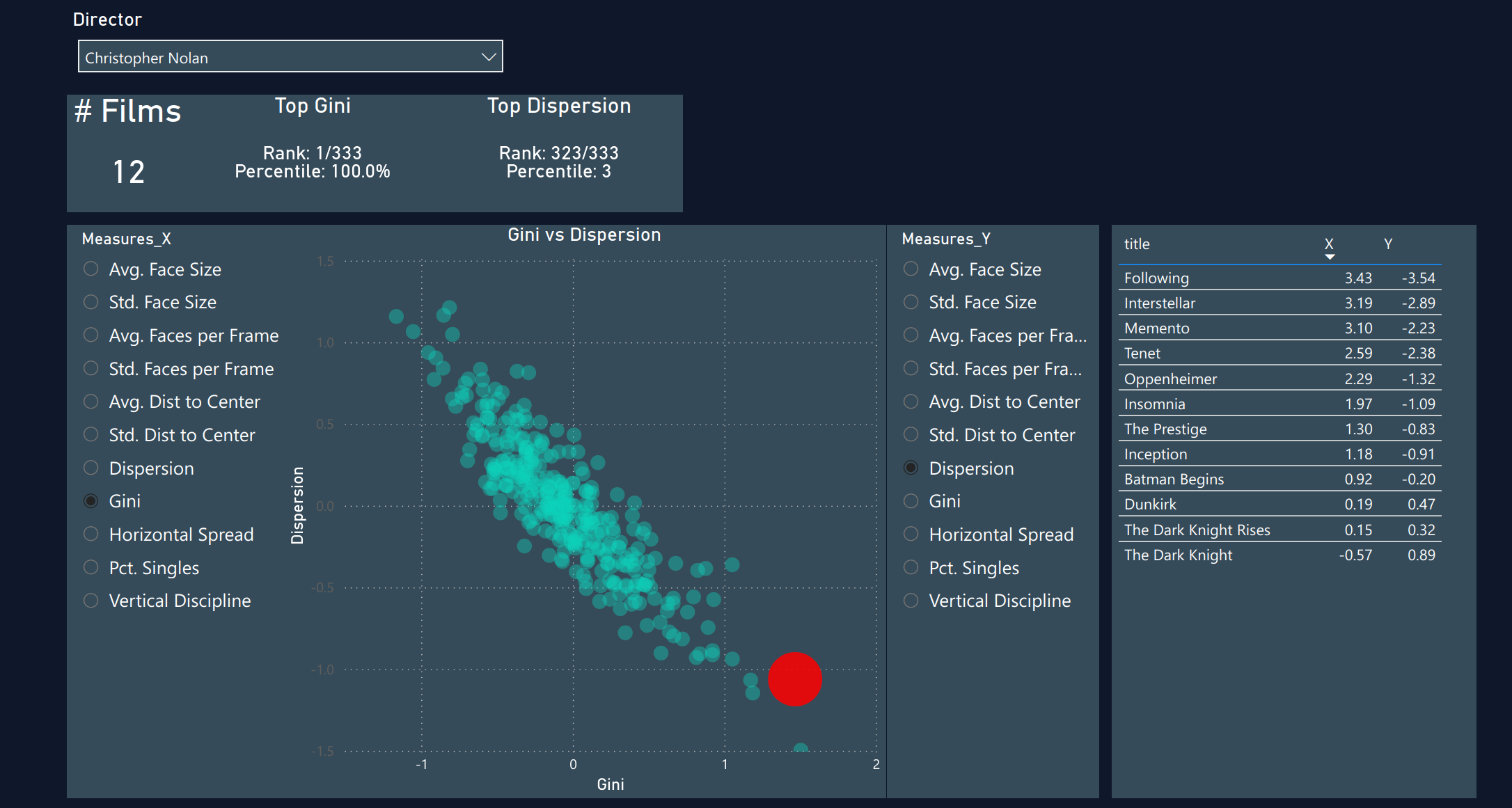Click the Memento row title
This screenshot has width=1512, height=808.
pyautogui.click(x=1156, y=328)
